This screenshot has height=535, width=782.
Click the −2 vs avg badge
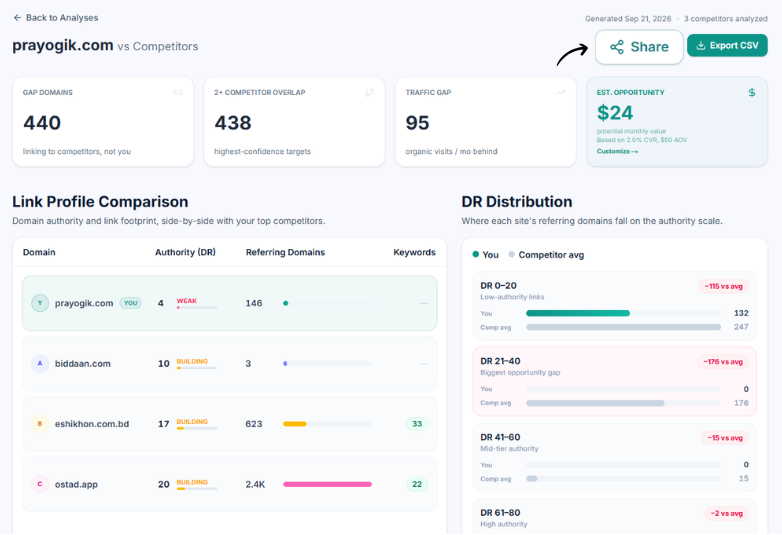726,513
